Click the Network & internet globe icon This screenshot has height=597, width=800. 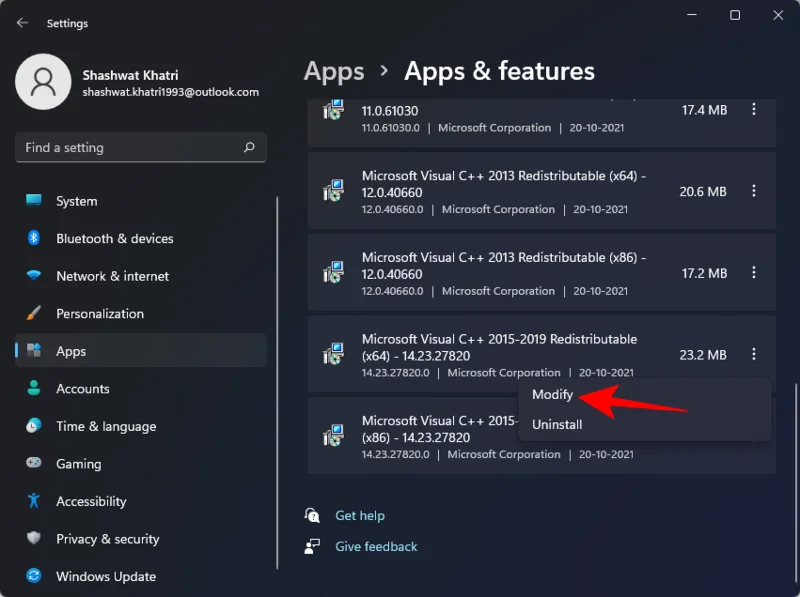pos(33,276)
